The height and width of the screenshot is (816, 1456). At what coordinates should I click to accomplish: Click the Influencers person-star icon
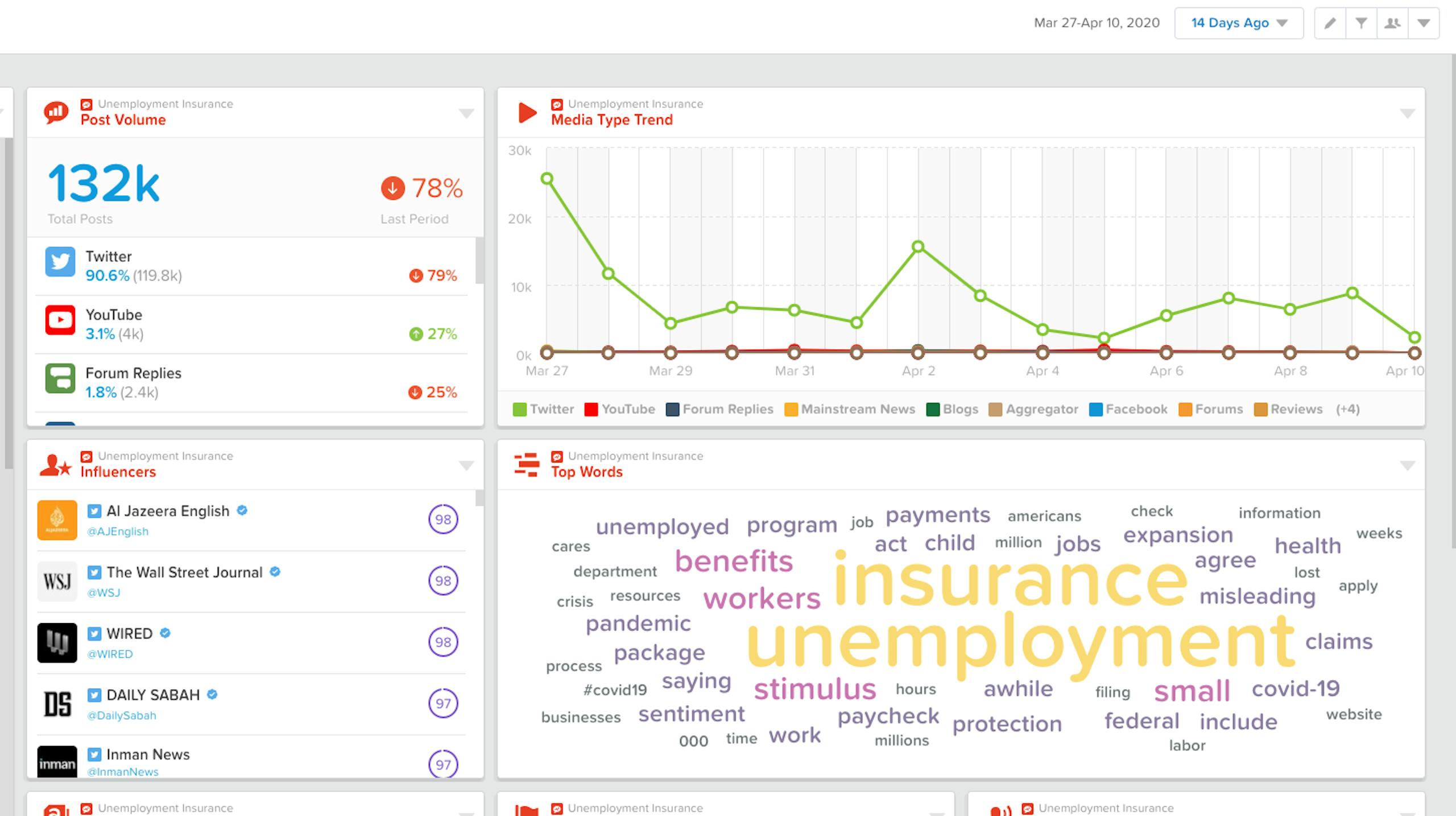click(55, 465)
